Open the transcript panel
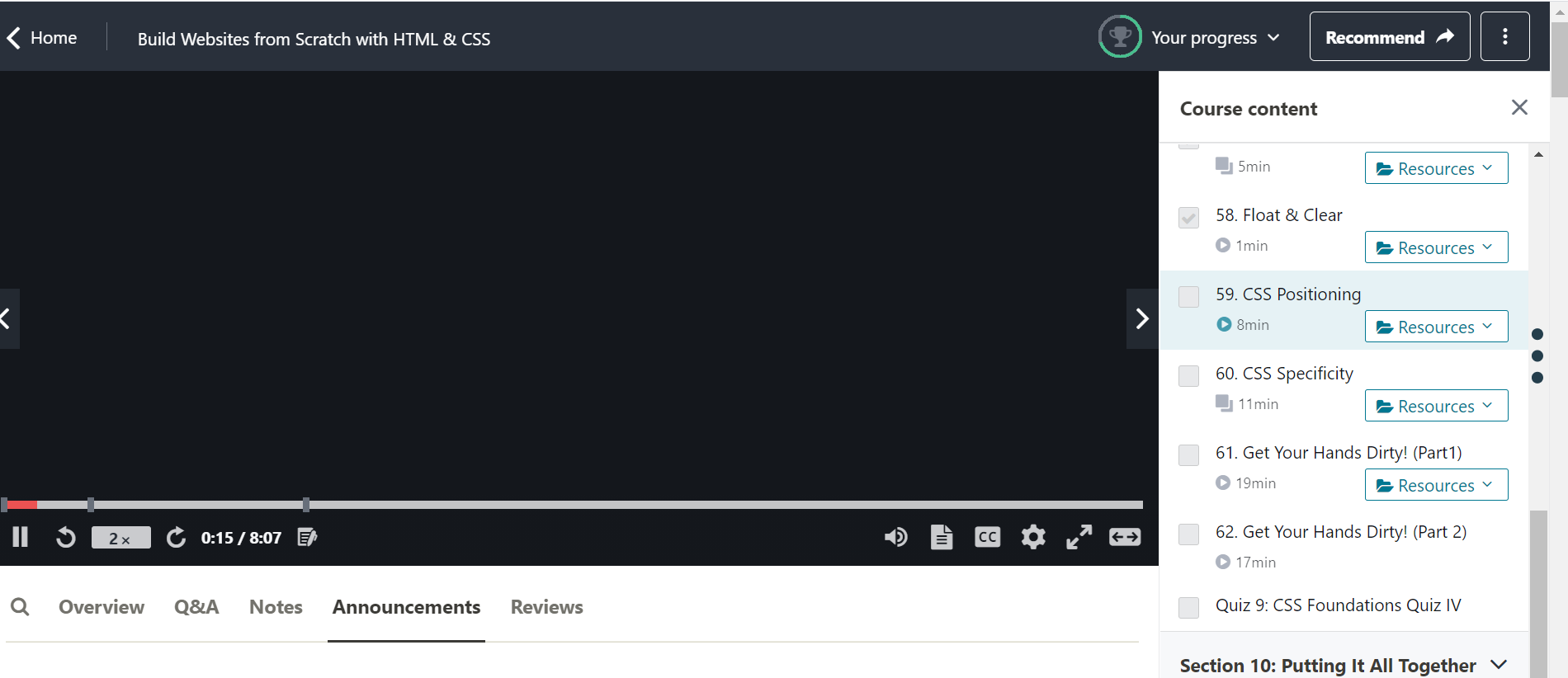Screen dimensions: 1568x678 pos(942,538)
